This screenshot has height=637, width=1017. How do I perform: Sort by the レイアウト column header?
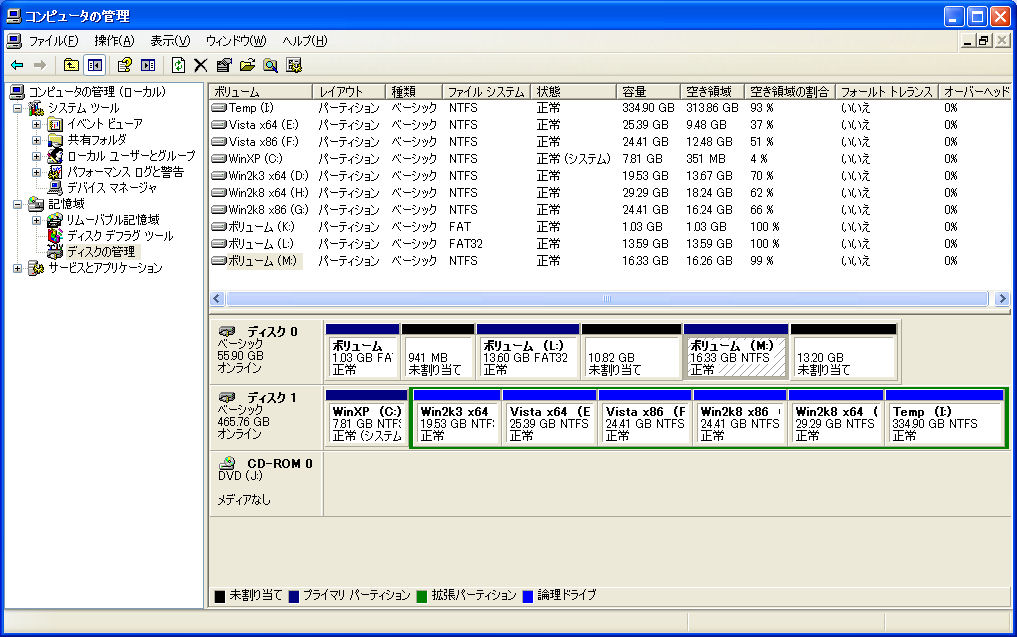(349, 92)
